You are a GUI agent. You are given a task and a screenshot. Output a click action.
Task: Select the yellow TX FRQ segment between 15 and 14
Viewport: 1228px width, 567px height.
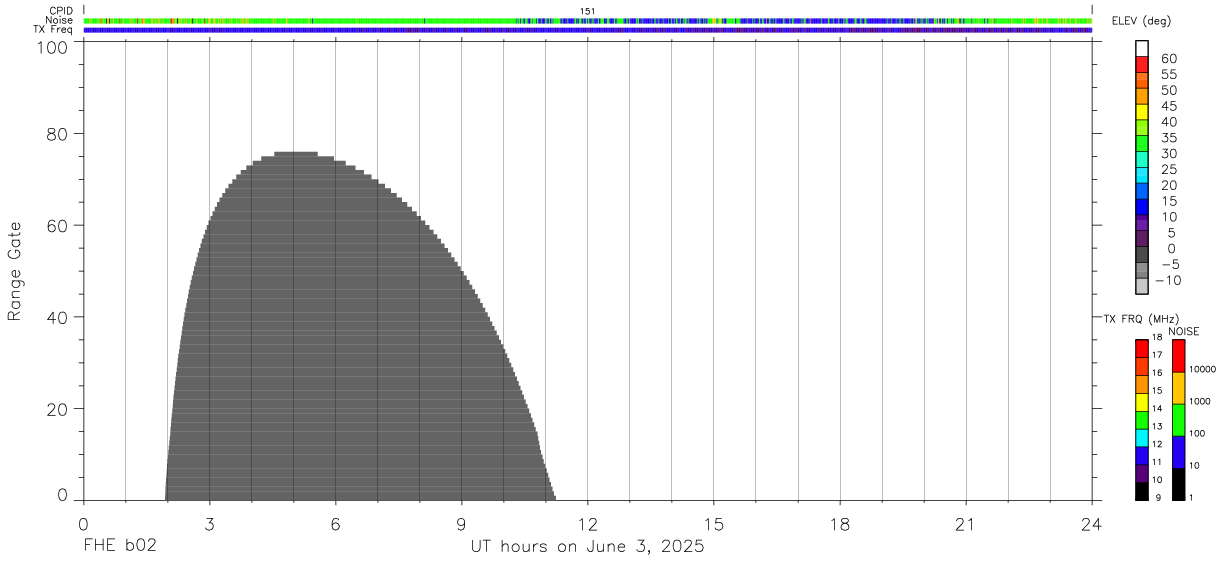pyautogui.click(x=1141, y=402)
